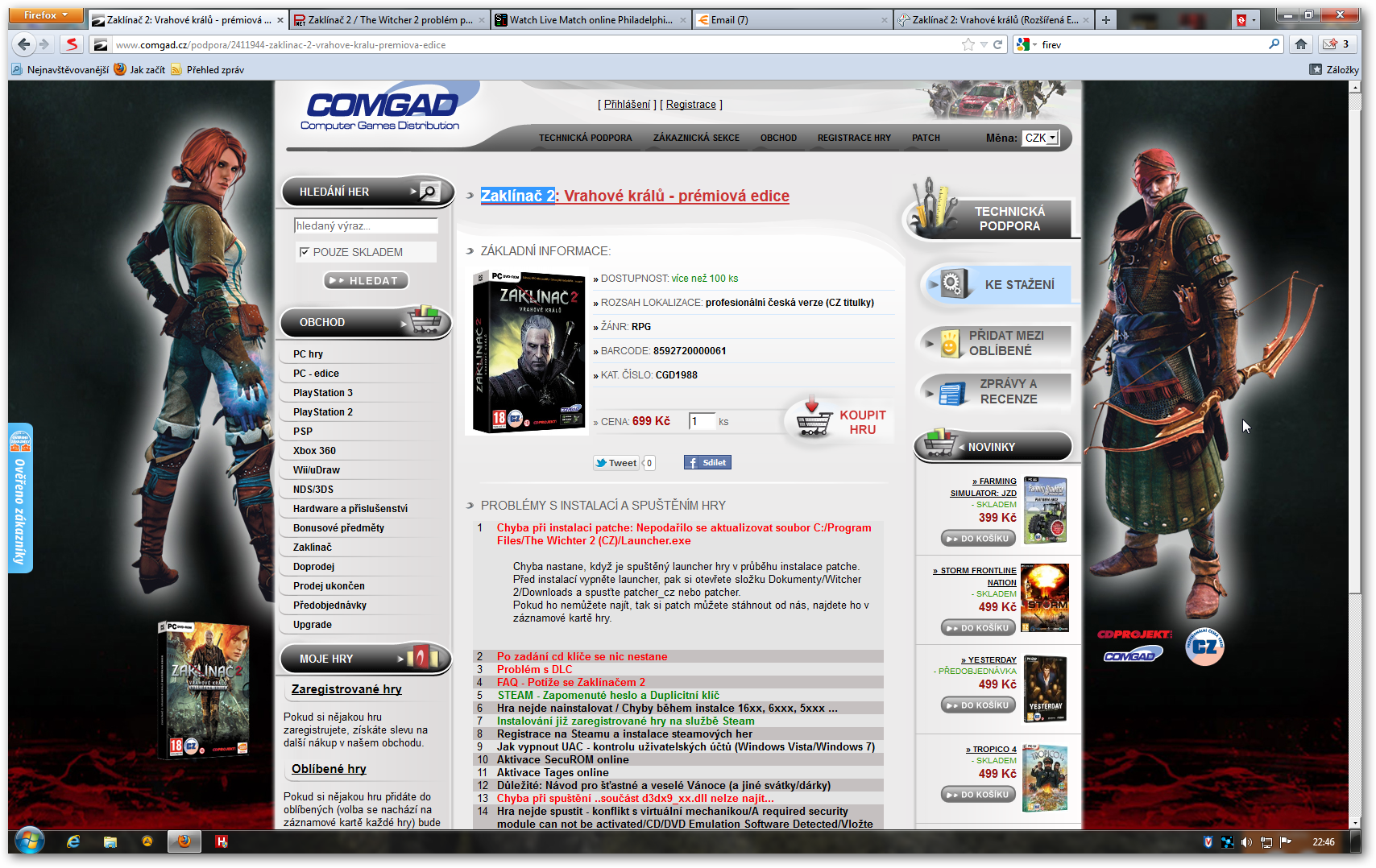Open the Registrace link
The image size is (1376, 868).
click(690, 105)
